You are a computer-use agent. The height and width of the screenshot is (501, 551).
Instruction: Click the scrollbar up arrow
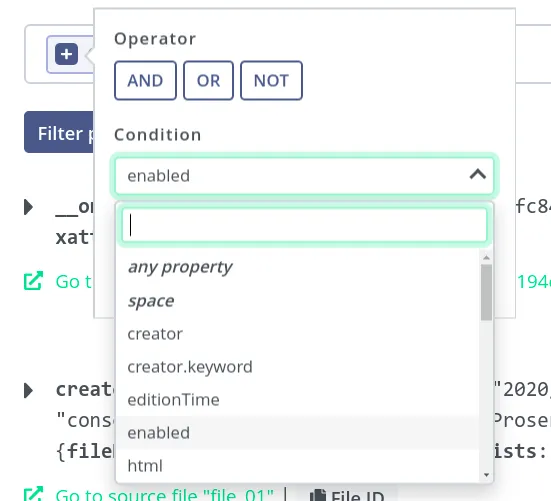click(x=486, y=258)
